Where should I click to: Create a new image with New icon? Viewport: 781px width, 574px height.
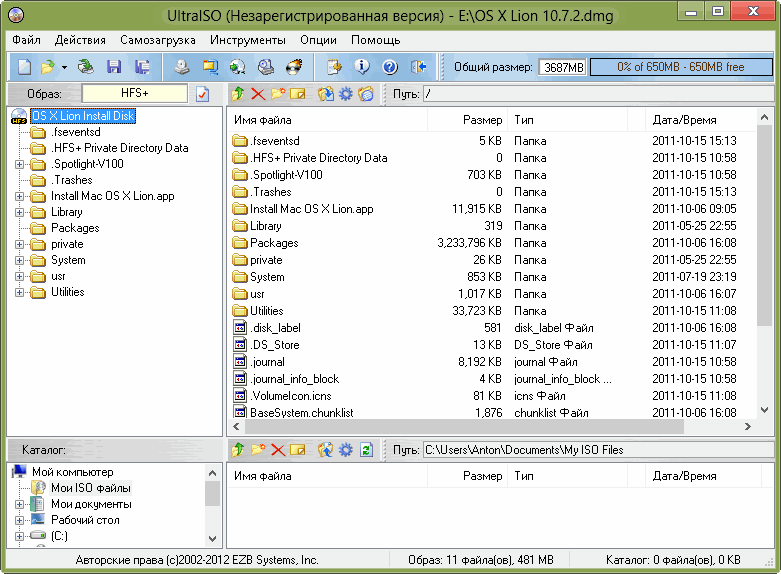[24, 67]
